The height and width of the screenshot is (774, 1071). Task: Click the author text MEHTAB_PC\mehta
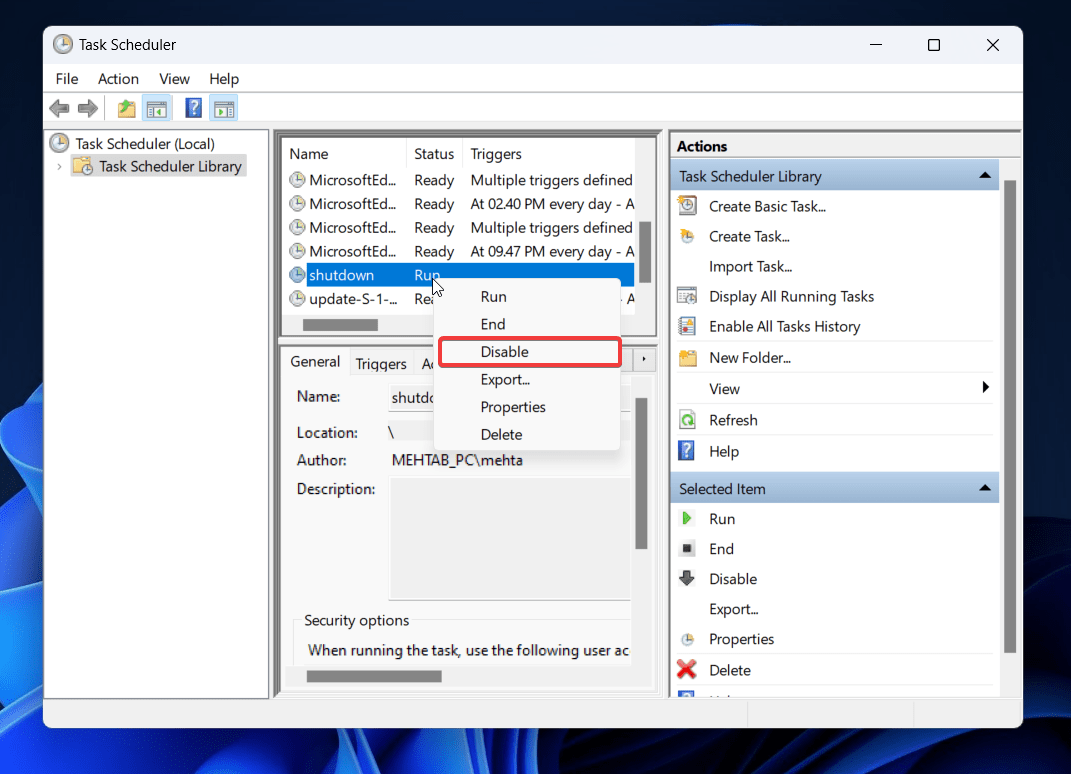(x=457, y=460)
